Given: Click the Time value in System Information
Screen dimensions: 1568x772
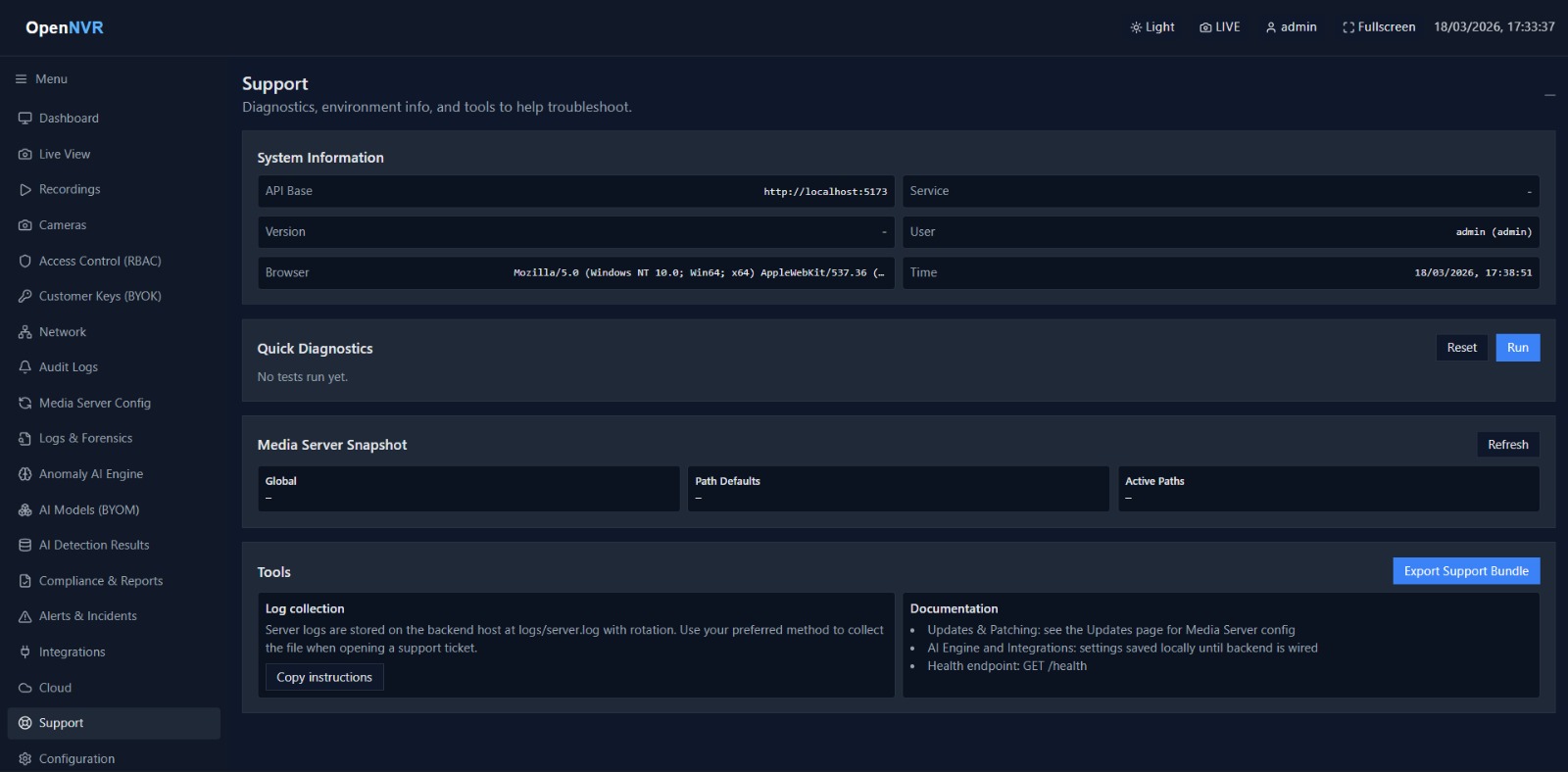Looking at the screenshot, I should click(1473, 273).
